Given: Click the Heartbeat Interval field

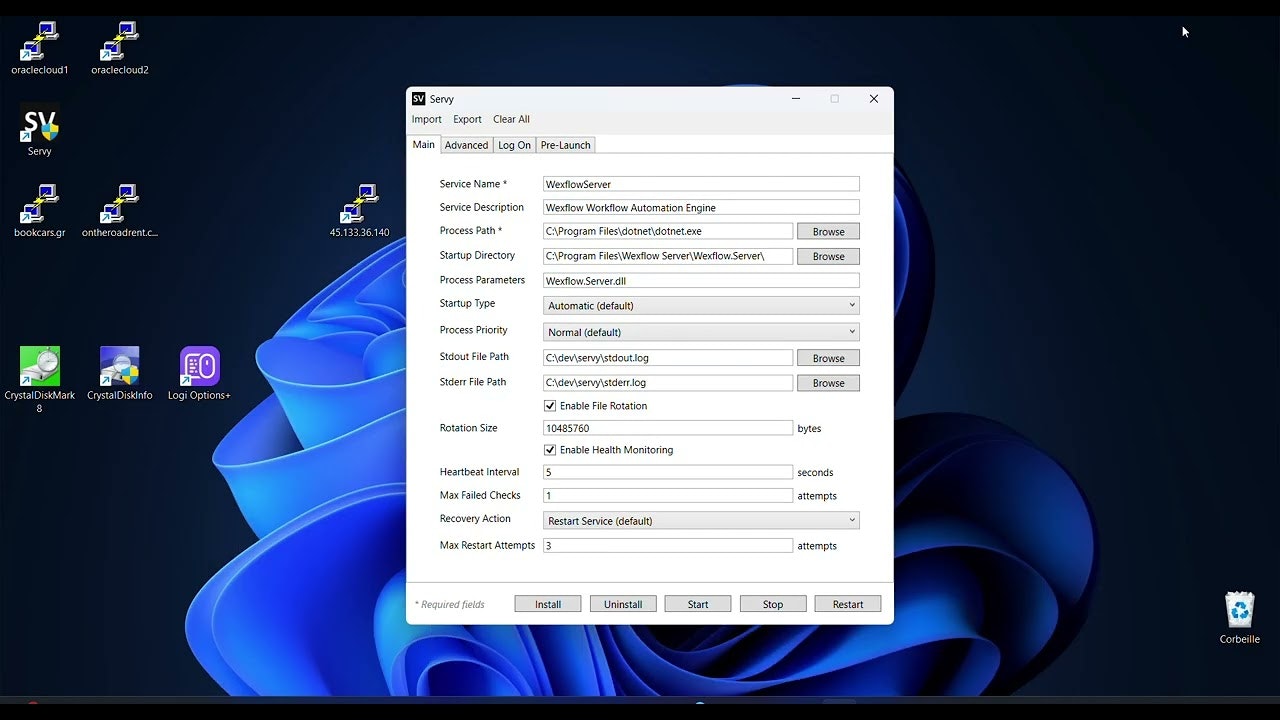Looking at the screenshot, I should pos(668,472).
